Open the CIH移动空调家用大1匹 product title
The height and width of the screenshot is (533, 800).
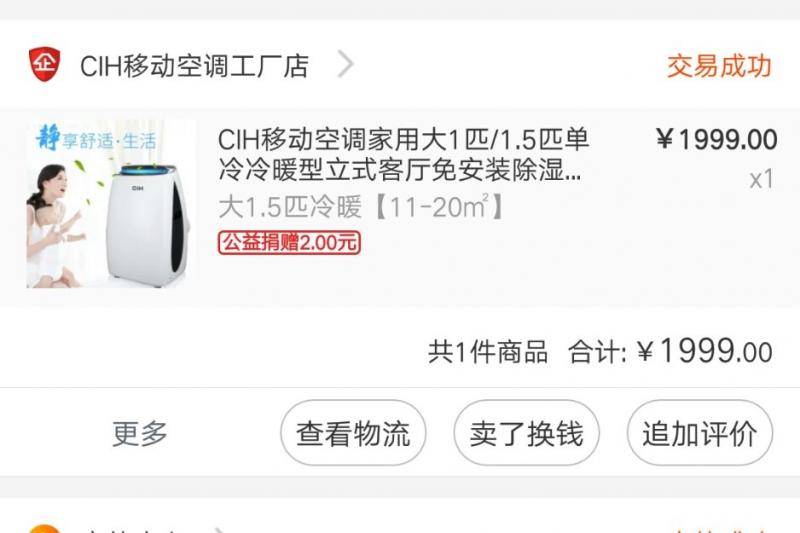[404, 155]
